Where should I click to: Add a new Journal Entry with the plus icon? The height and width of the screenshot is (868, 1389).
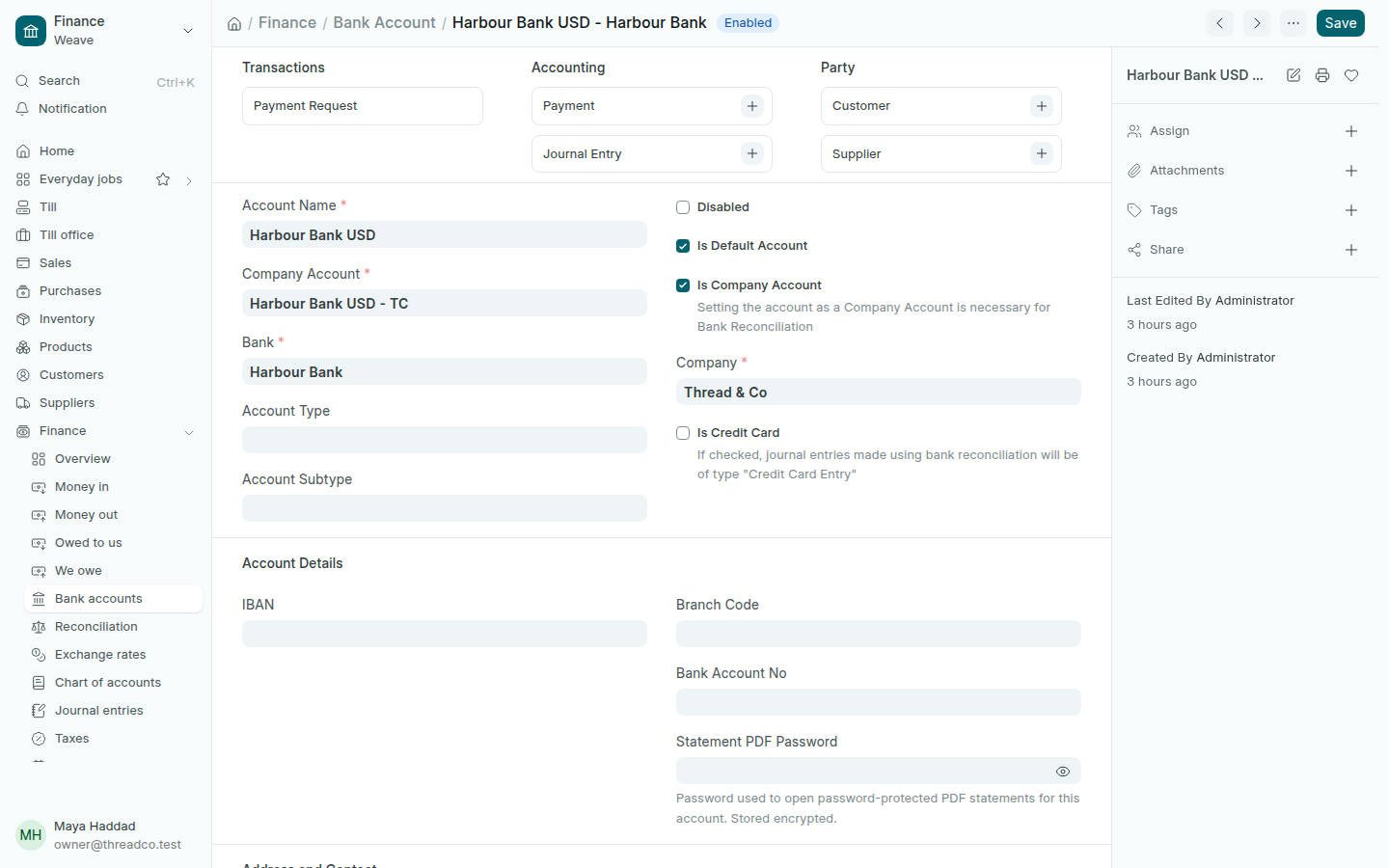[x=752, y=153]
